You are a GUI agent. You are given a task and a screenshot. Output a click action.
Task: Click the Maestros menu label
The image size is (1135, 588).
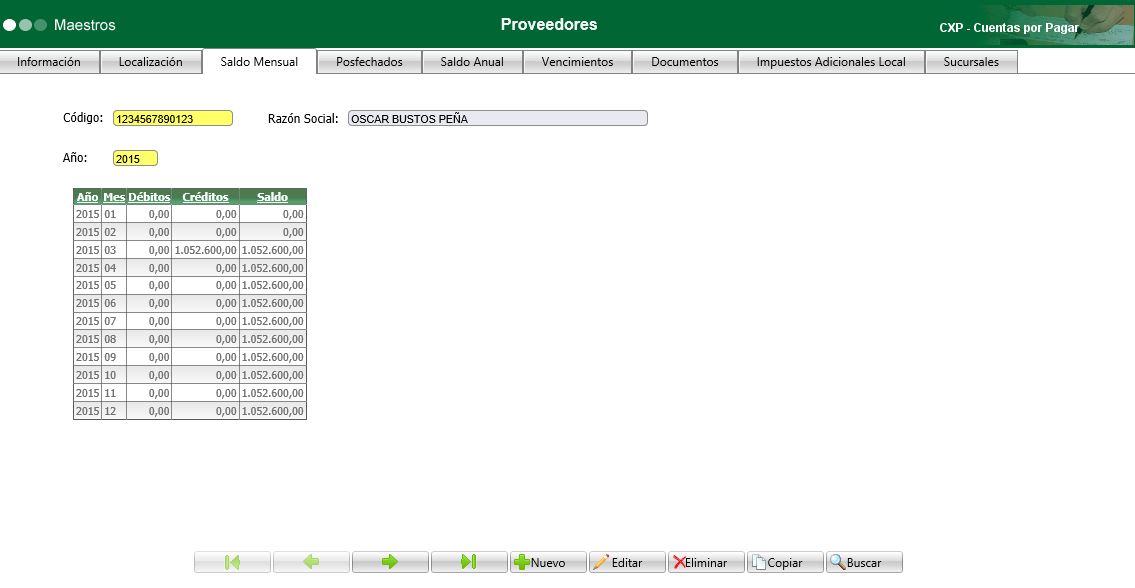click(x=85, y=25)
